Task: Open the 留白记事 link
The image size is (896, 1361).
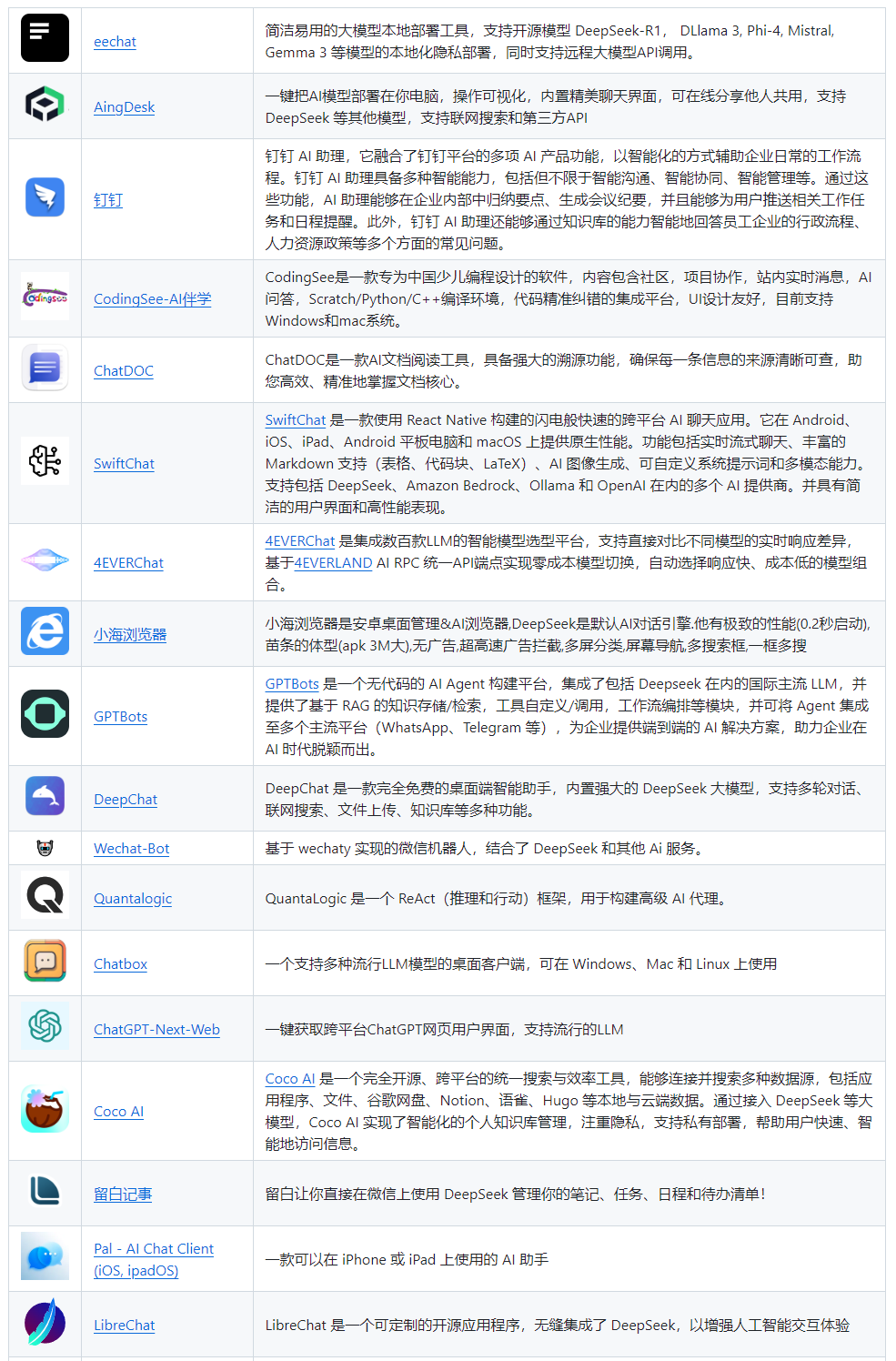Action: (x=123, y=1195)
